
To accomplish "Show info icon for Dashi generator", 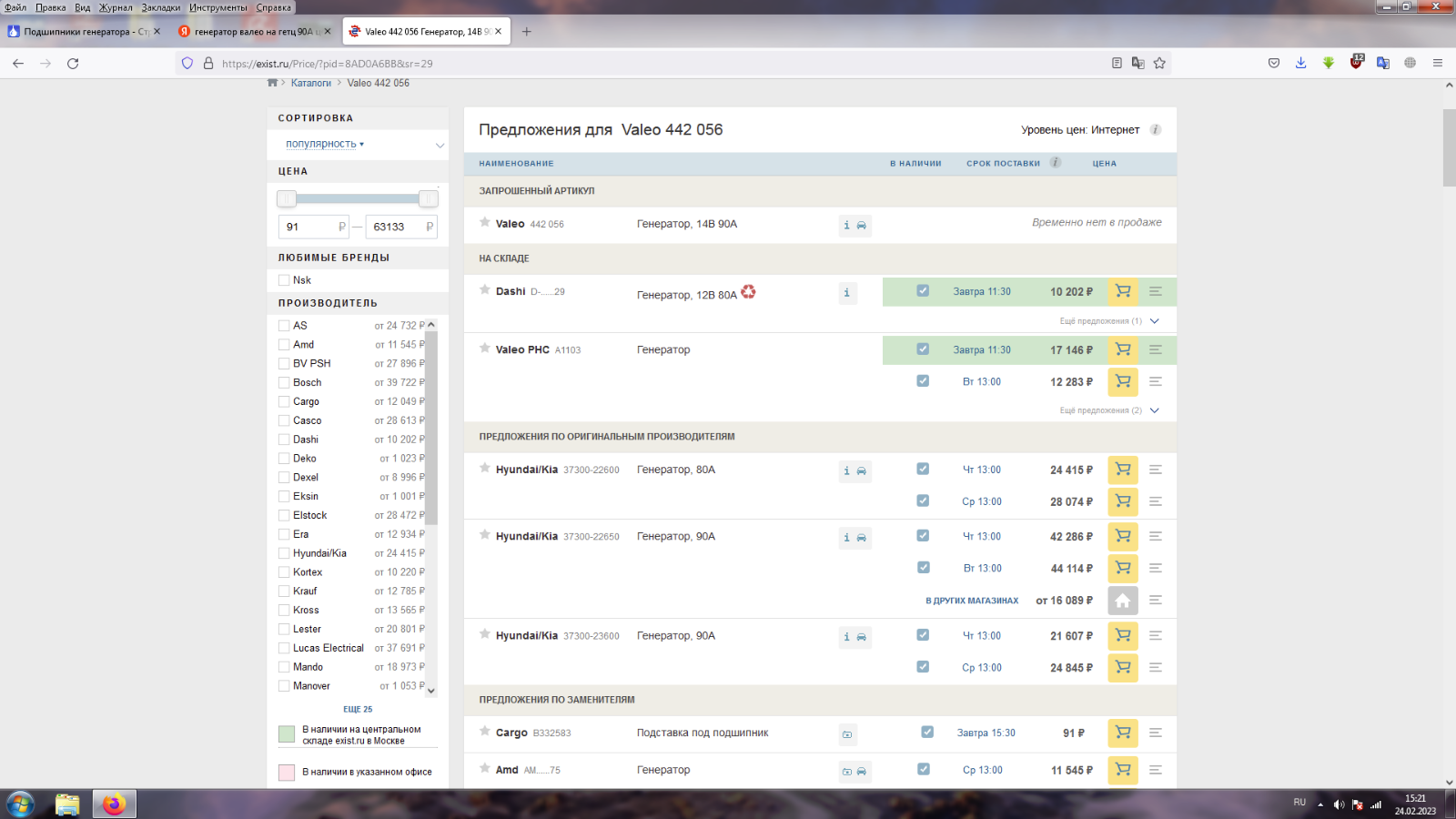I will click(x=847, y=292).
